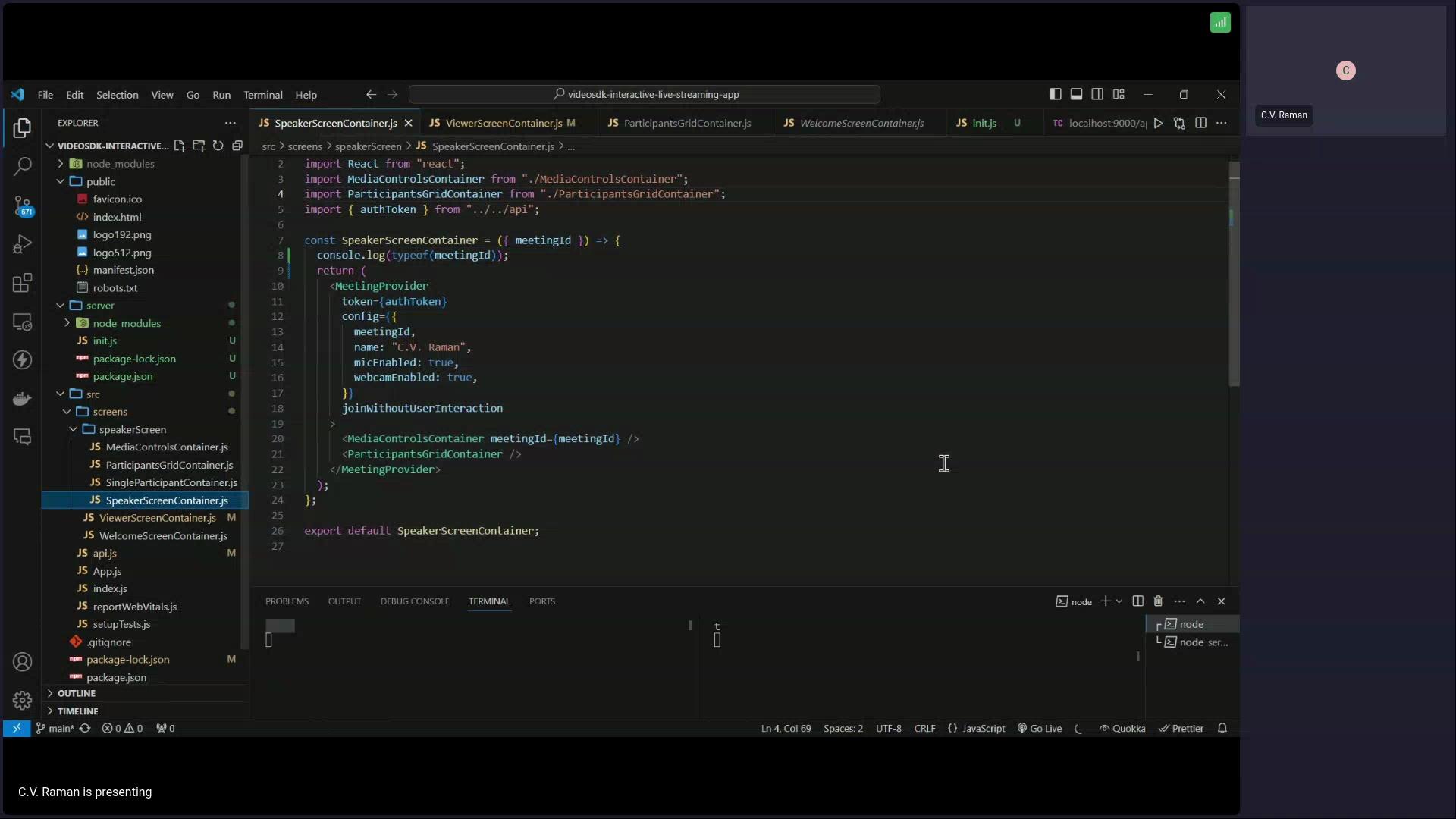Screen dimensions: 1456x819
Task: Open editor more actions ellipsis
Action: coord(1221,123)
